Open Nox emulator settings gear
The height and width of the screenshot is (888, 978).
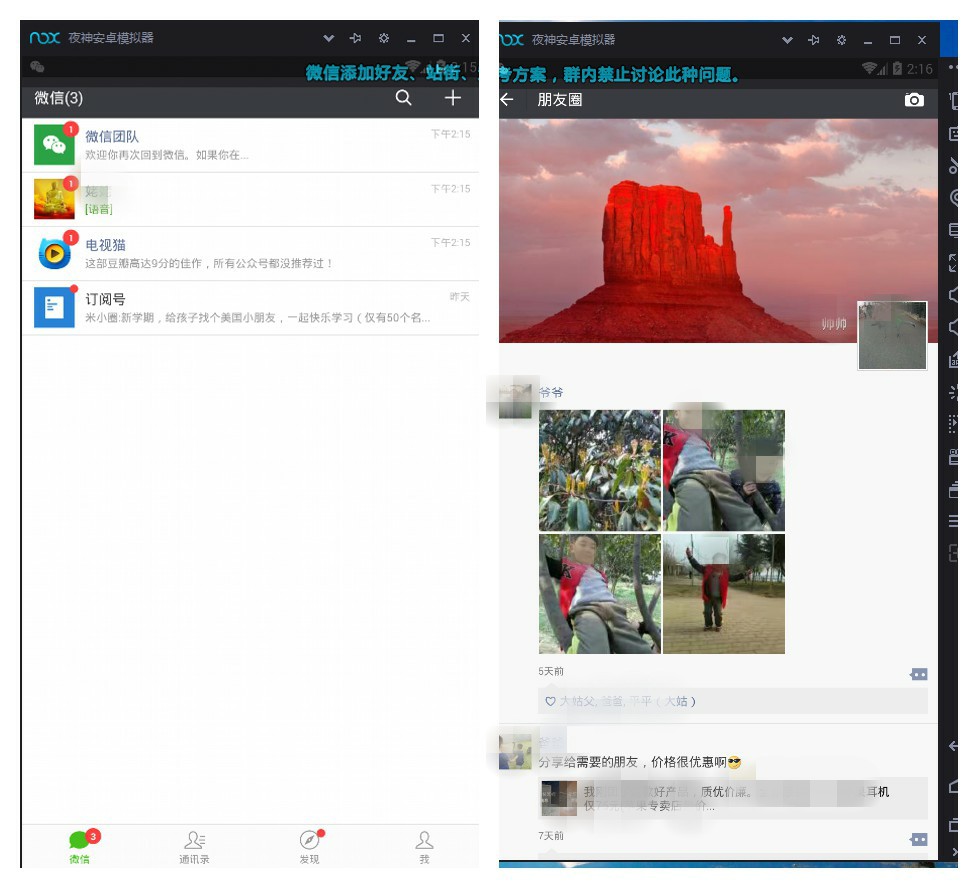(x=382, y=38)
